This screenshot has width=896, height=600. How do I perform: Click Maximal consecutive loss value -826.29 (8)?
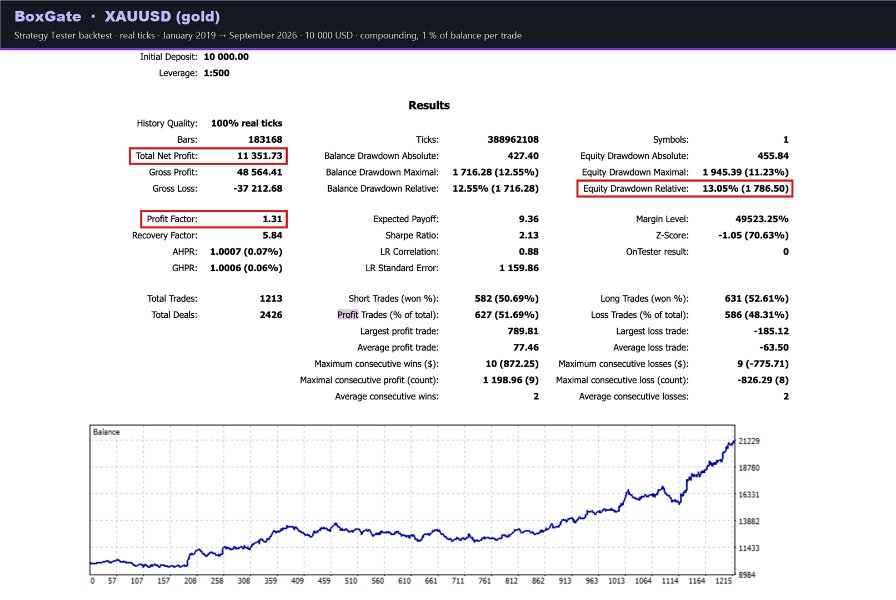tap(763, 380)
